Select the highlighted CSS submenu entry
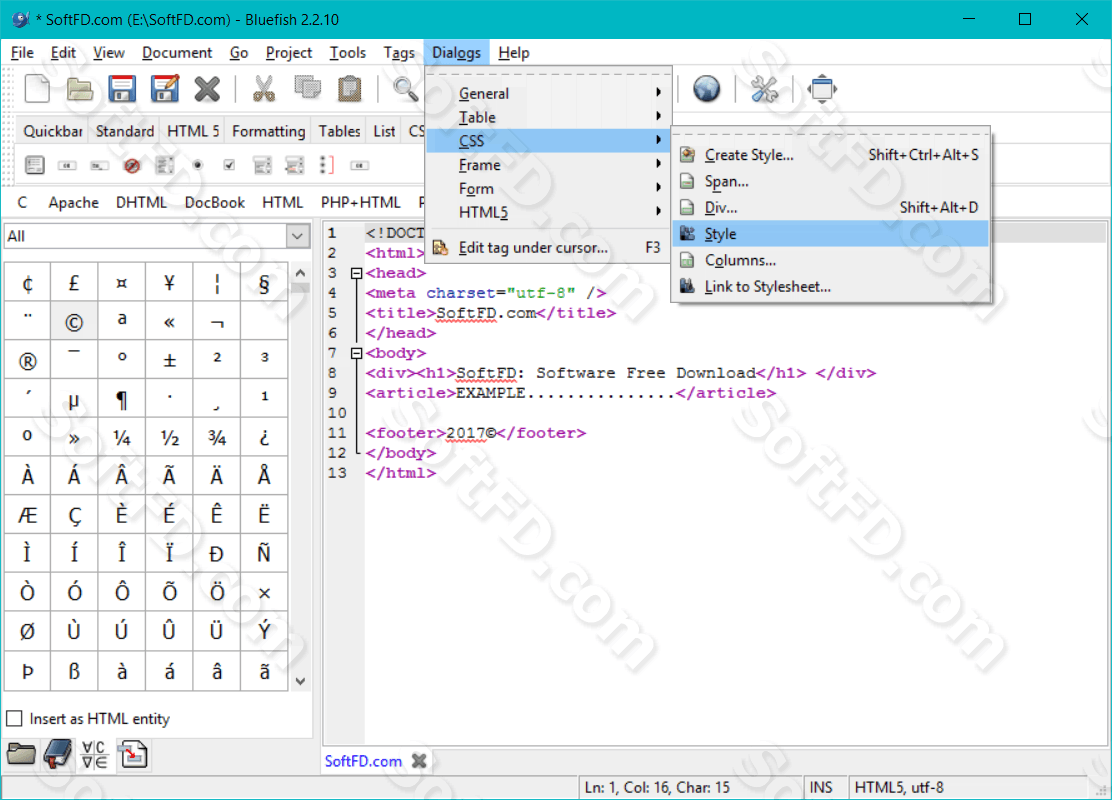This screenshot has width=1112, height=800. point(547,141)
